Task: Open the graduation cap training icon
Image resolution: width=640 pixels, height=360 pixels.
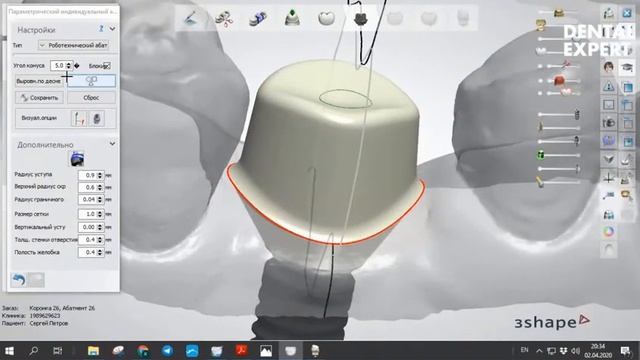Action: click(627, 67)
